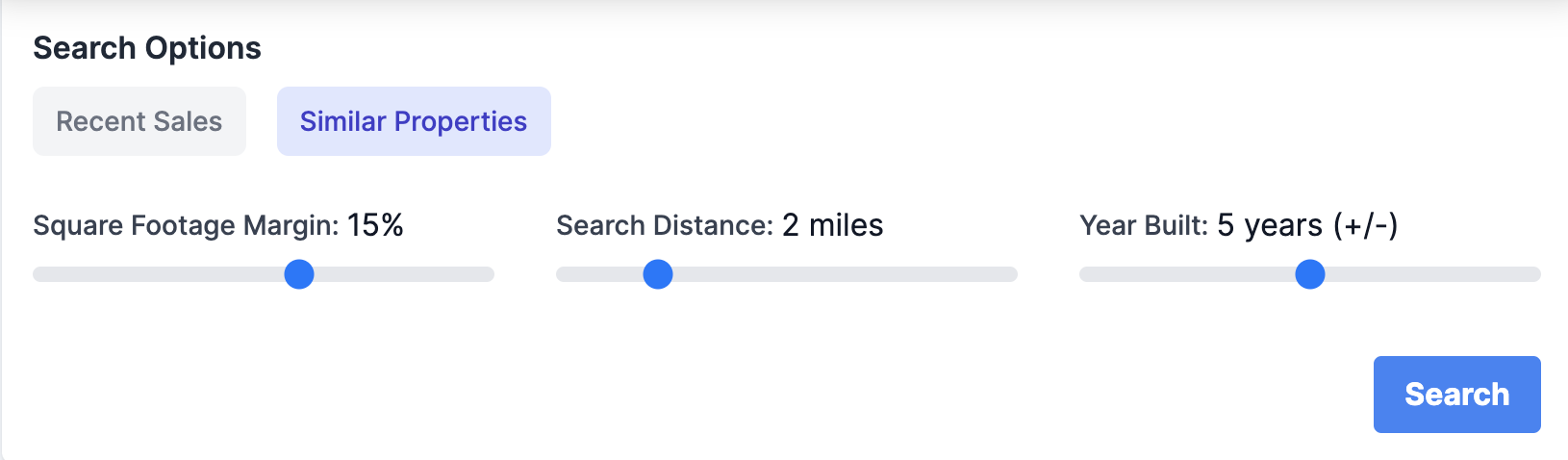Click the Square Footage Margin label
This screenshot has width=1568, height=460.
tap(186, 226)
